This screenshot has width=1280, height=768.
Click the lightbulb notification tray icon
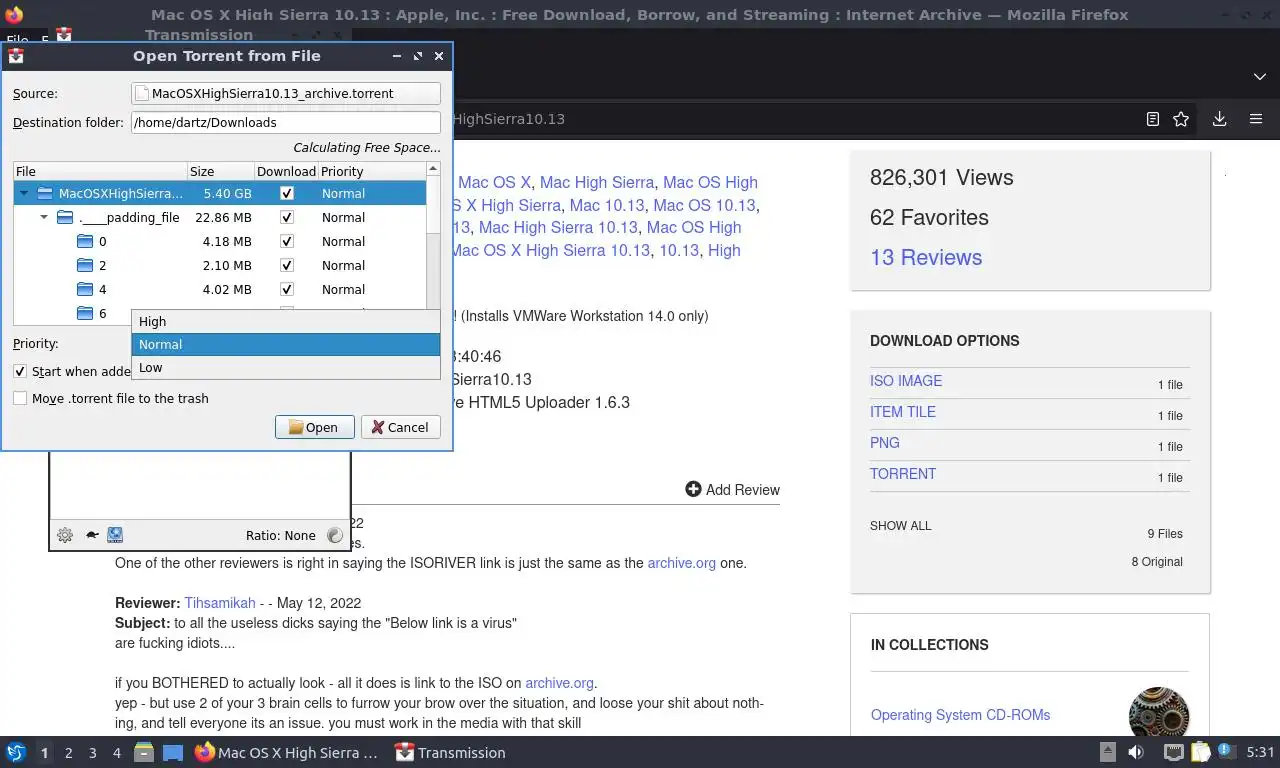point(1225,751)
